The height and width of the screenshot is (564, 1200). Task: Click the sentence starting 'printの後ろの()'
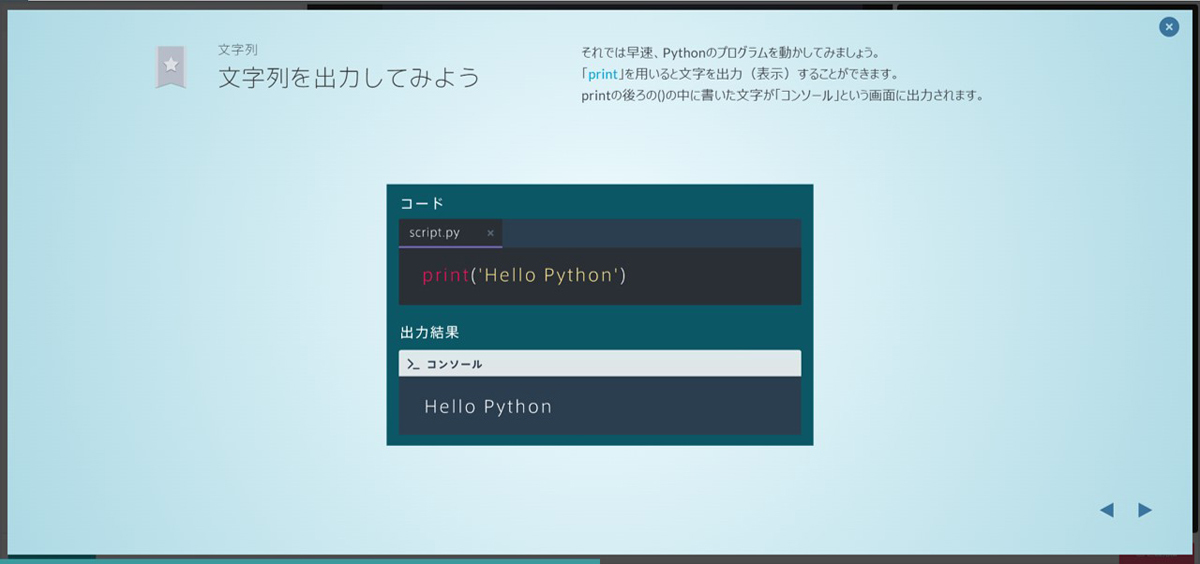[783, 96]
